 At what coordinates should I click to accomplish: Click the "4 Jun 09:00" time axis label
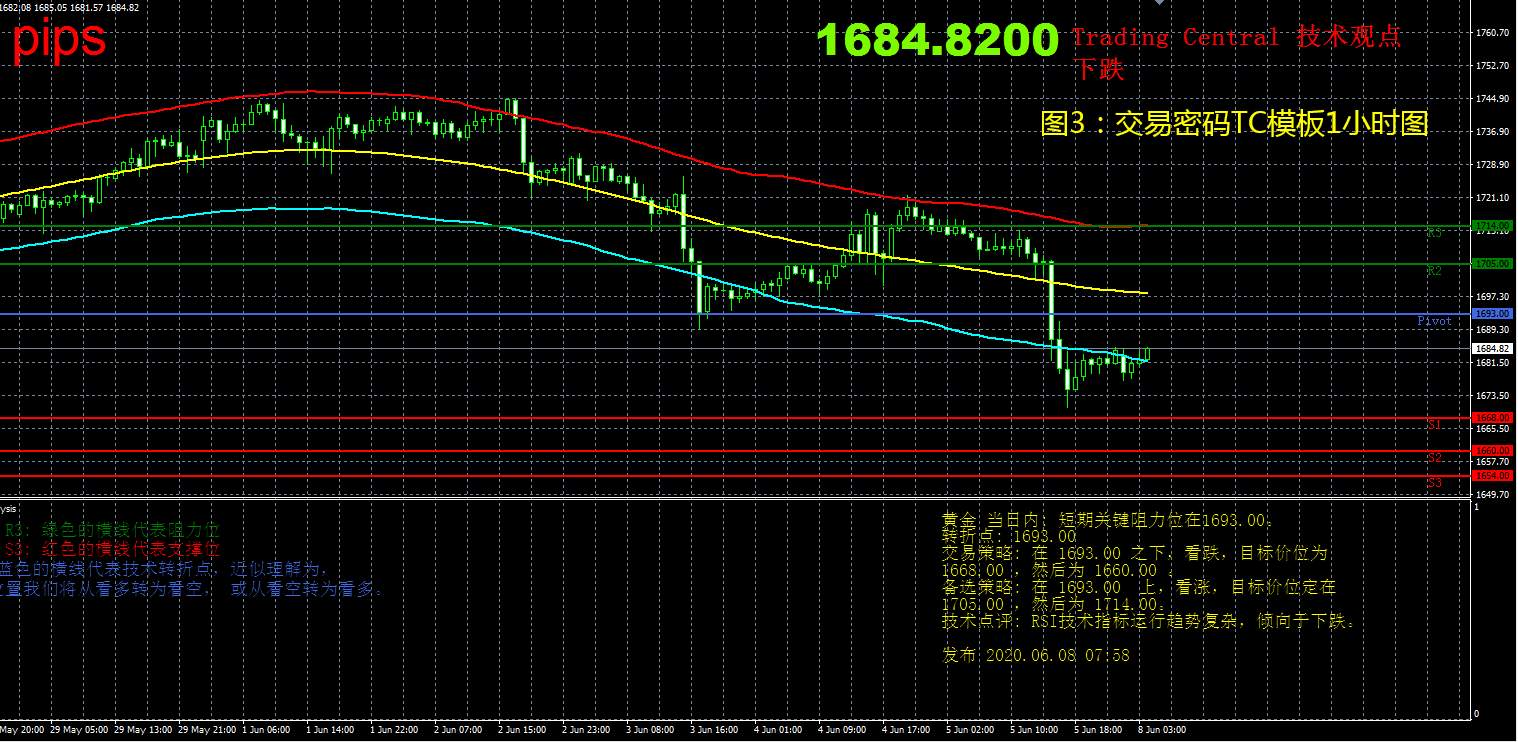843,731
